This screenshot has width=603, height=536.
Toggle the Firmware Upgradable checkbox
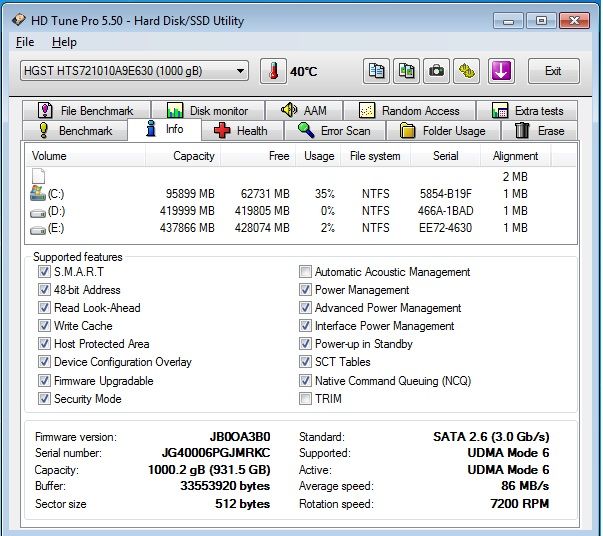coord(44,381)
